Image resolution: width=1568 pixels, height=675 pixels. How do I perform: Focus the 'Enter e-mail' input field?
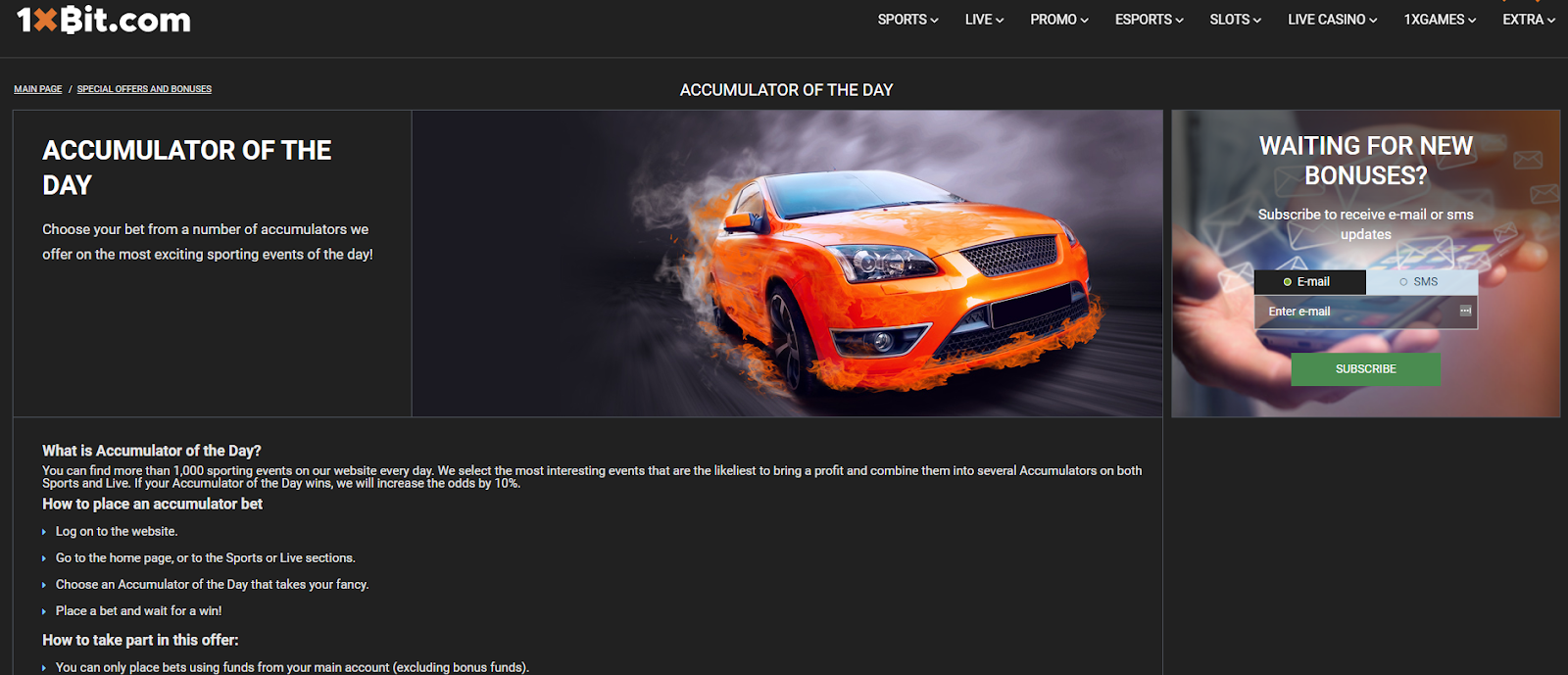1357,312
